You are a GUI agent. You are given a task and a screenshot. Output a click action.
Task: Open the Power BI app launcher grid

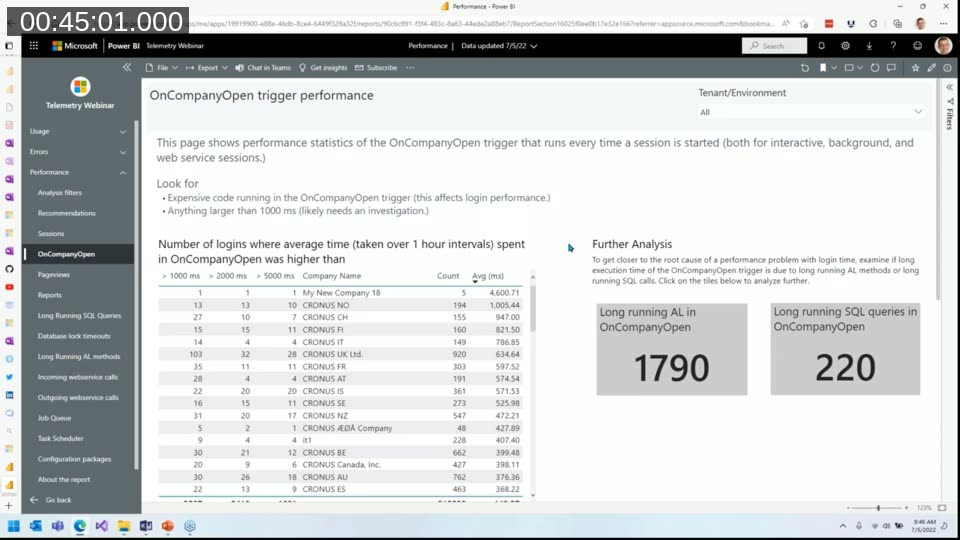tap(34, 45)
